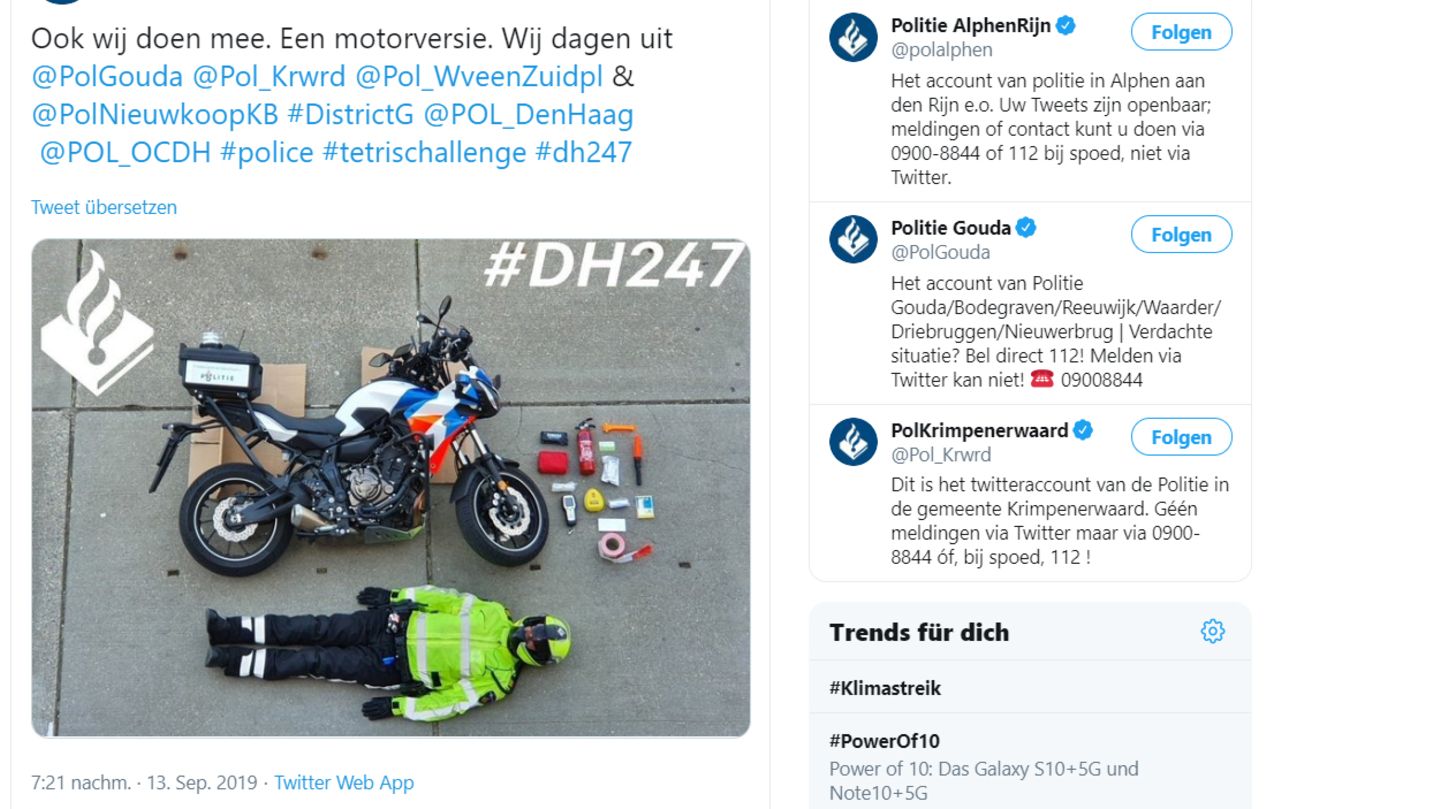Image resolution: width=1440 pixels, height=809 pixels.
Task: Open the motorcycle tweet photo
Action: 391,488
